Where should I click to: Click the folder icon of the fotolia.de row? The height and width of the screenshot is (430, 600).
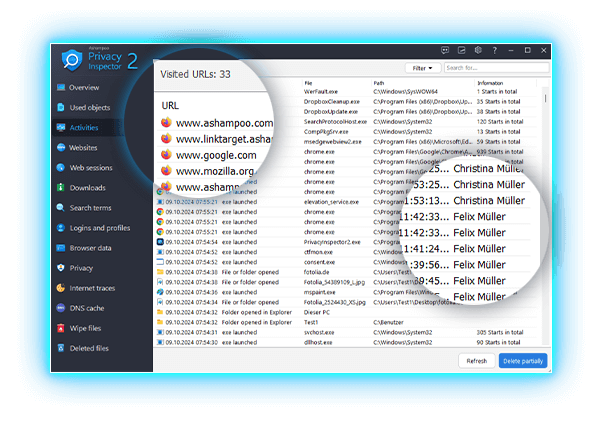pos(160,272)
